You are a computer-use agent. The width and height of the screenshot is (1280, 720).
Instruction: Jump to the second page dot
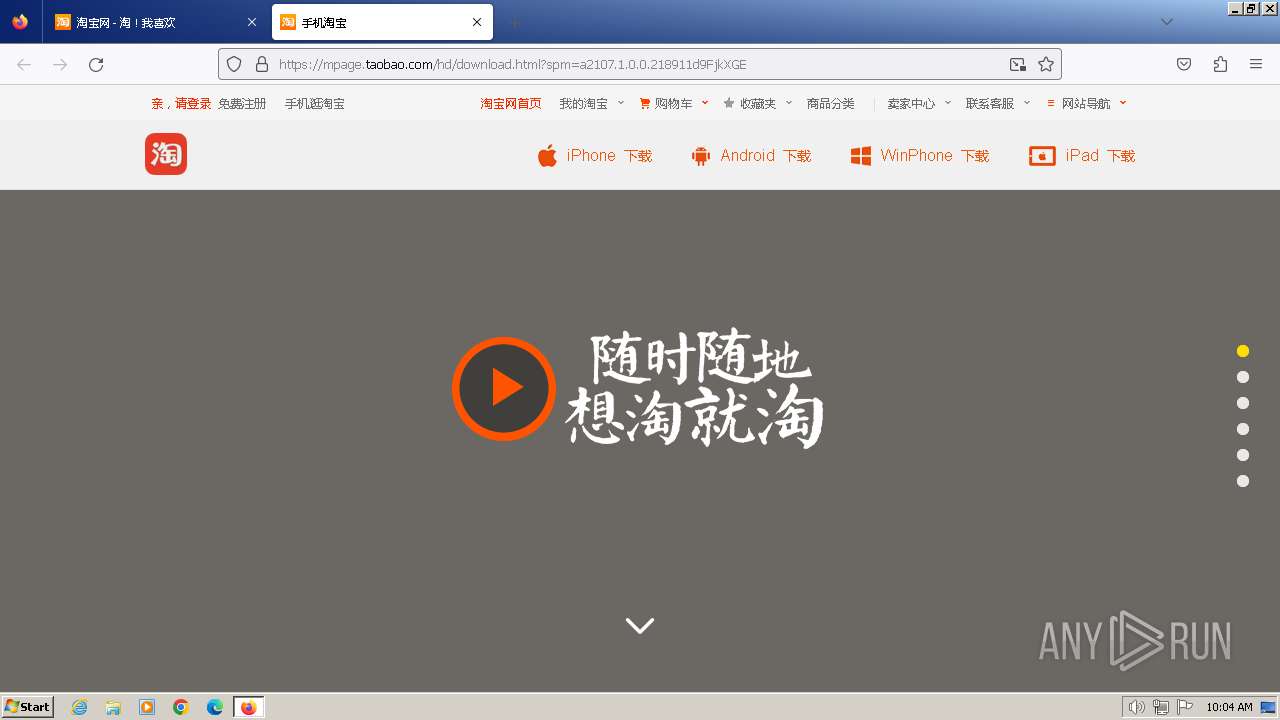coord(1243,377)
